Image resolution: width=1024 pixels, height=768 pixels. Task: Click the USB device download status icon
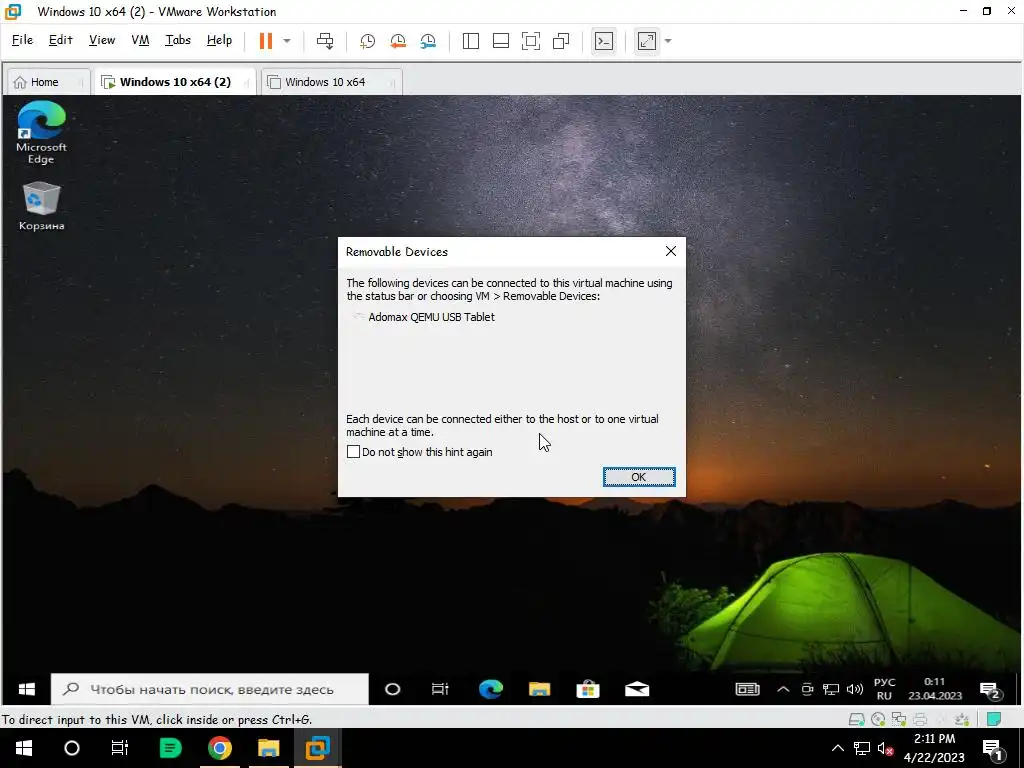click(x=961, y=719)
